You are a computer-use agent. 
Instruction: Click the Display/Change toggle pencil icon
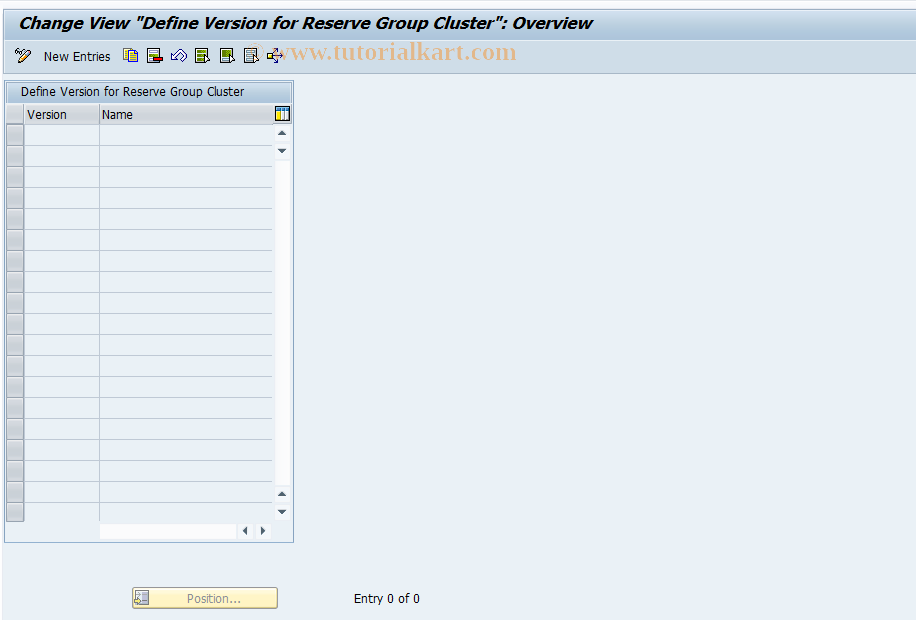[x=23, y=56]
